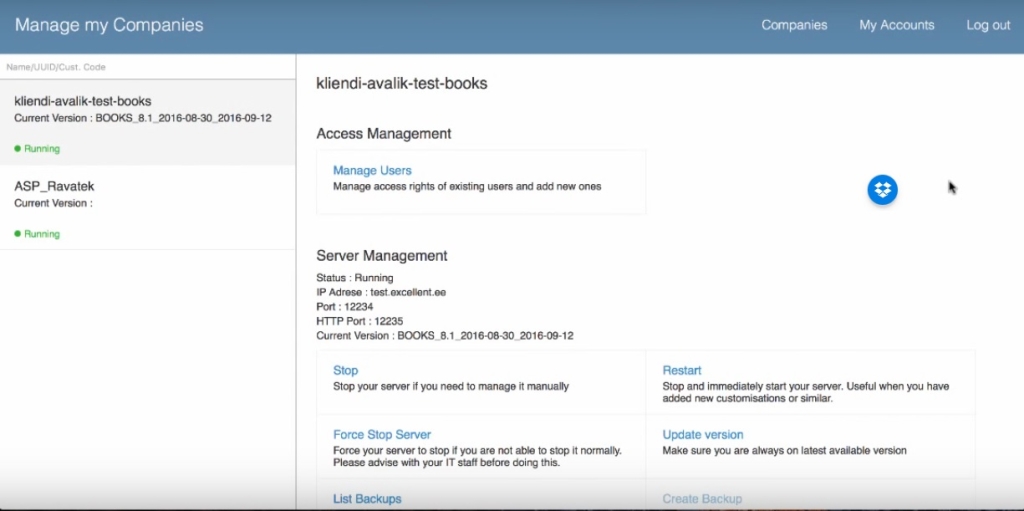
Task: Focus the Name/UUID/Cust. Code search field
Action: (148, 67)
